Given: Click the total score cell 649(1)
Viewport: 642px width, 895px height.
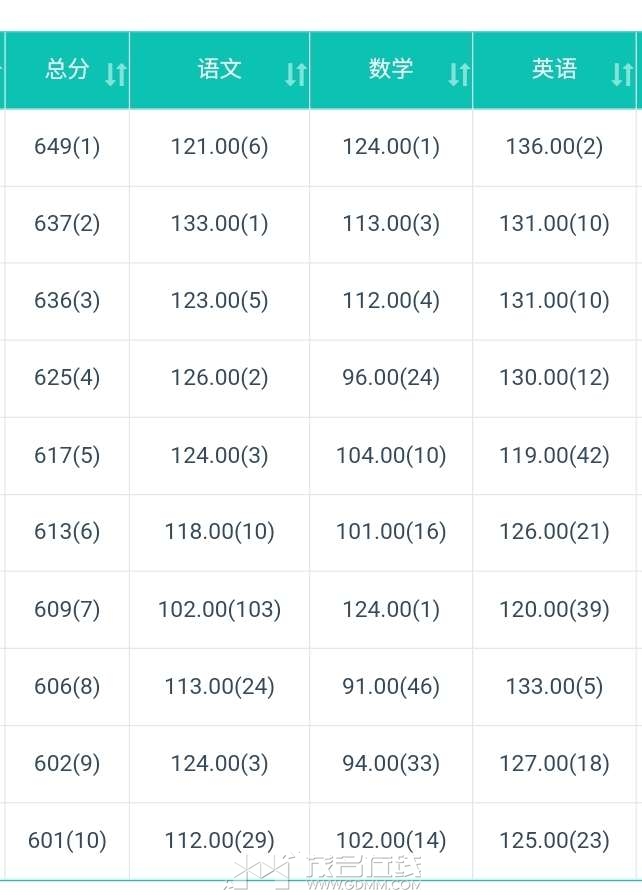Looking at the screenshot, I should (67, 146).
